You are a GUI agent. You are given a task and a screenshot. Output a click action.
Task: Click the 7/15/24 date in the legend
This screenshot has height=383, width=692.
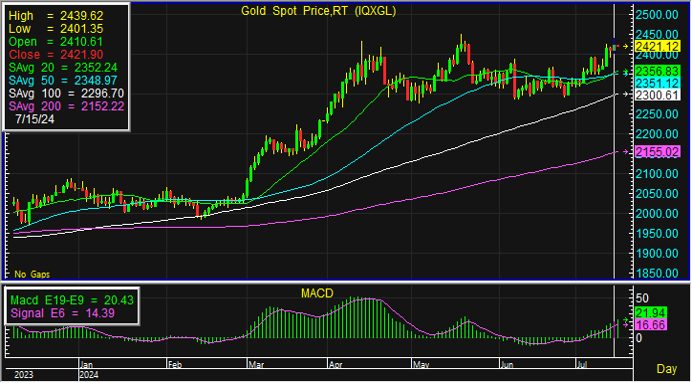pyautogui.click(x=35, y=119)
